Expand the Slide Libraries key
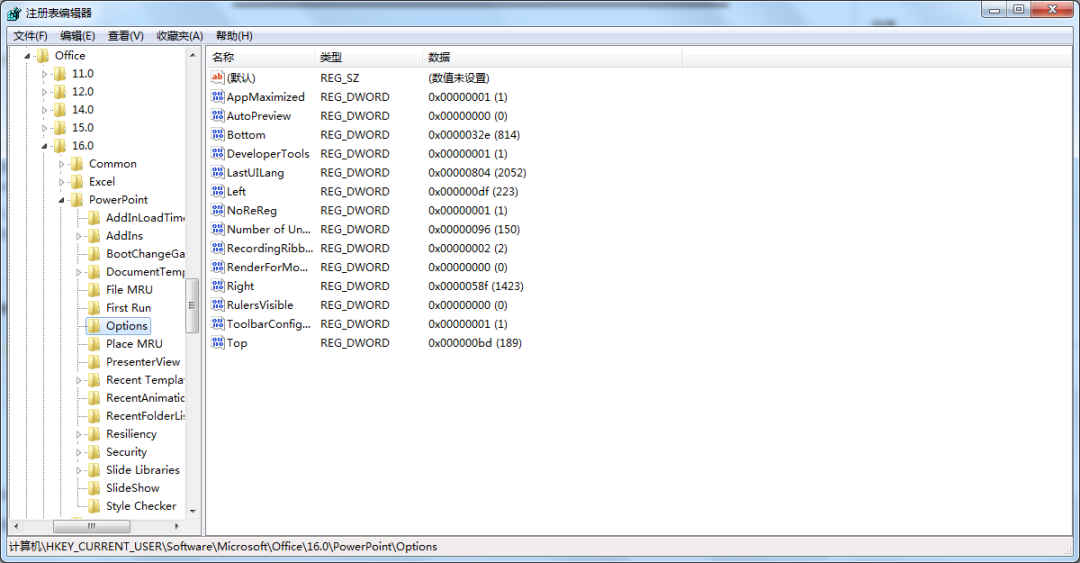This screenshot has height=563, width=1080. (x=79, y=471)
